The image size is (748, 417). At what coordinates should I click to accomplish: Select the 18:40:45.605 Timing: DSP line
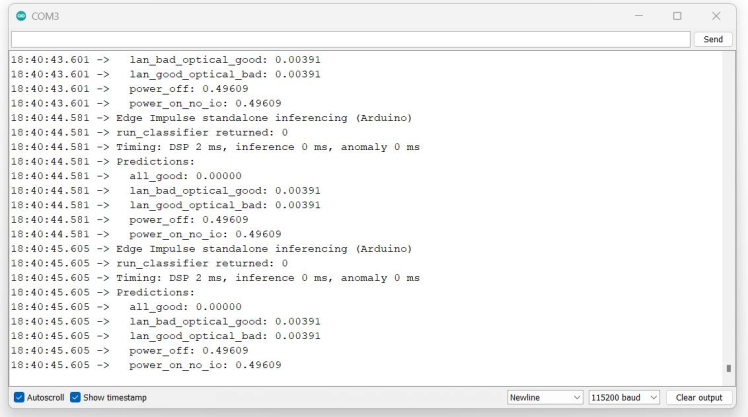[x=215, y=278]
